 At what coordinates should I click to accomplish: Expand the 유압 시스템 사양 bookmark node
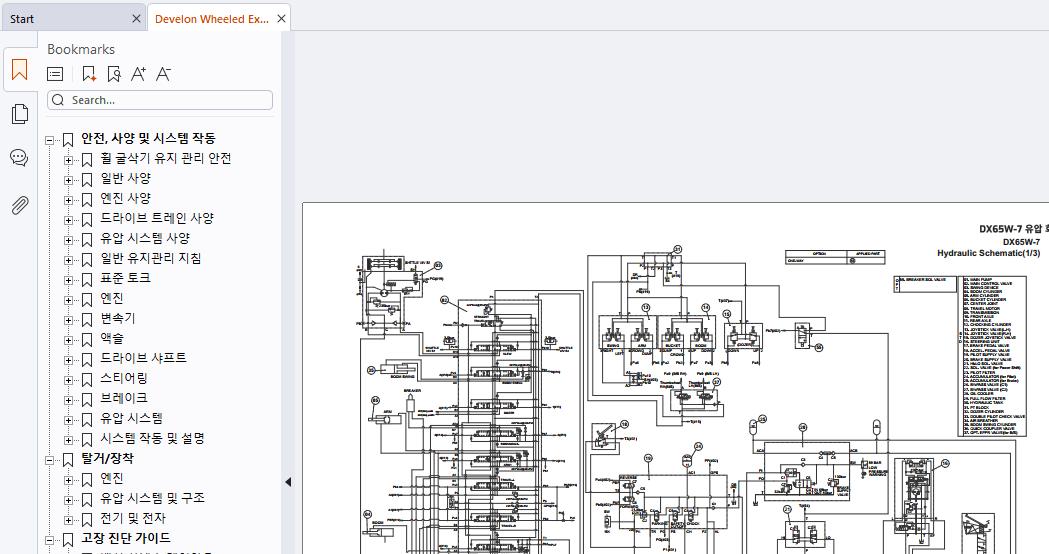coord(68,240)
